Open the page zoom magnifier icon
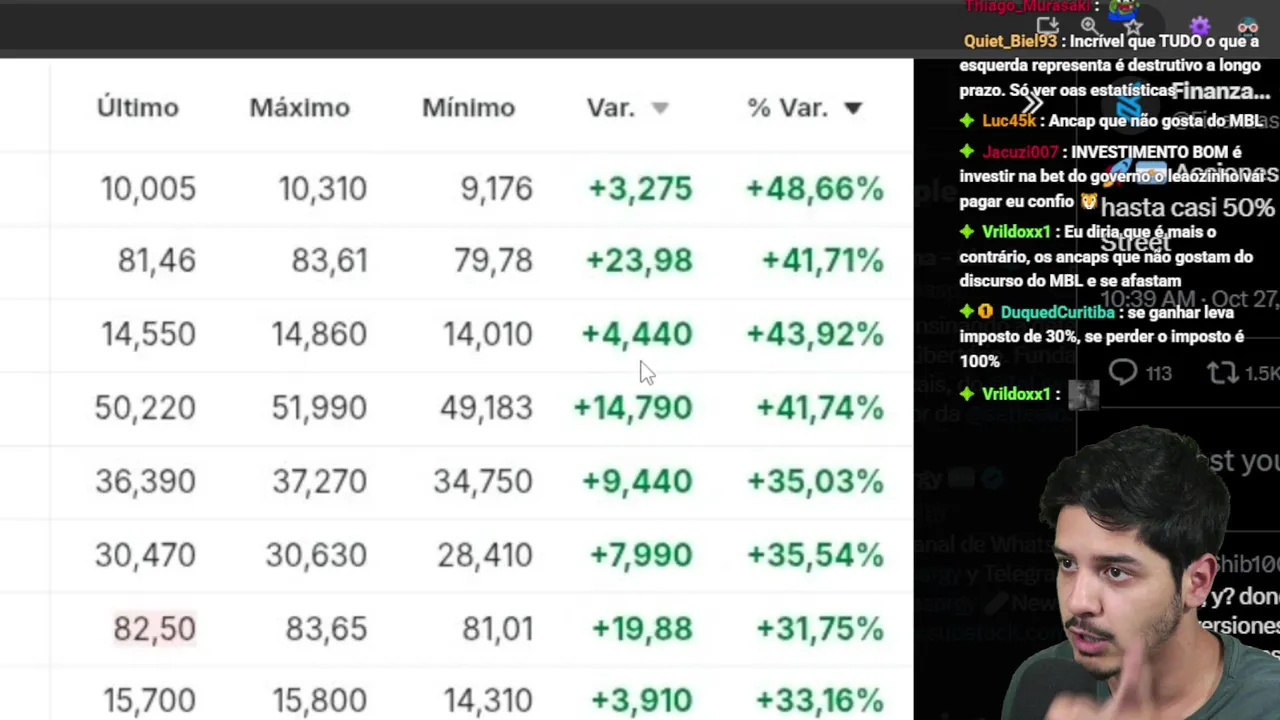1280x720 pixels. pyautogui.click(x=1090, y=25)
